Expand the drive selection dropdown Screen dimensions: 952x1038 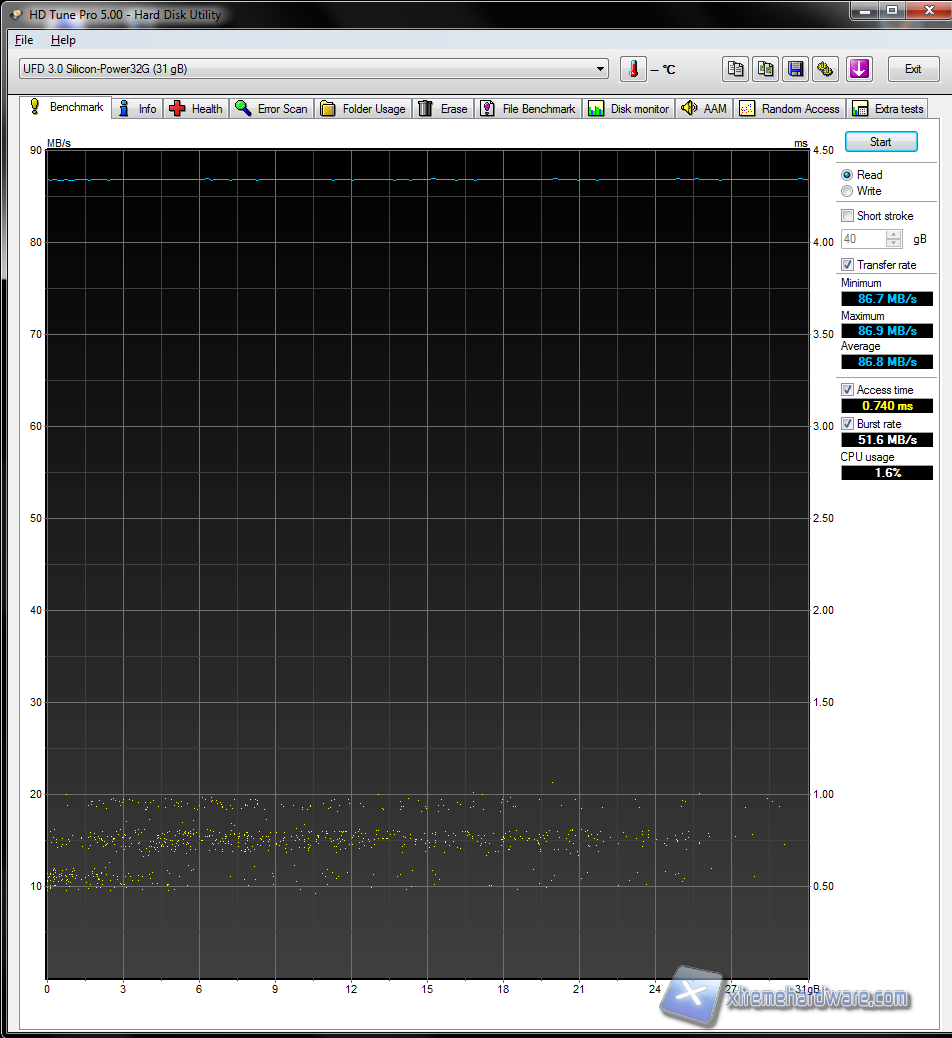tap(600, 69)
